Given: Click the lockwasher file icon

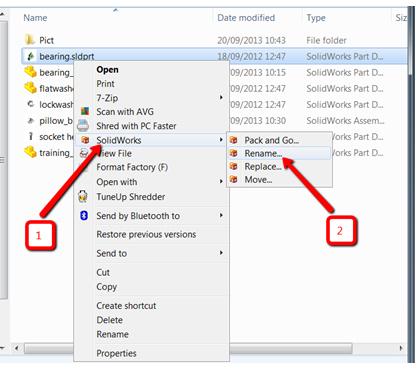Looking at the screenshot, I should point(31,104).
